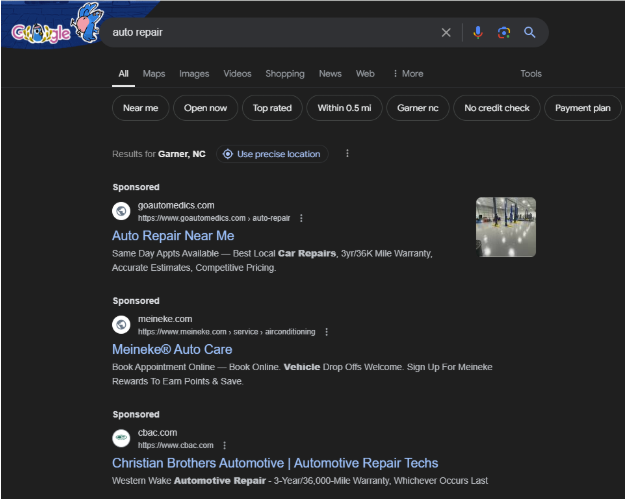The width and height of the screenshot is (625, 499).
Task: Click the Western Wake Automotive Repair description
Action: [x=300, y=481]
